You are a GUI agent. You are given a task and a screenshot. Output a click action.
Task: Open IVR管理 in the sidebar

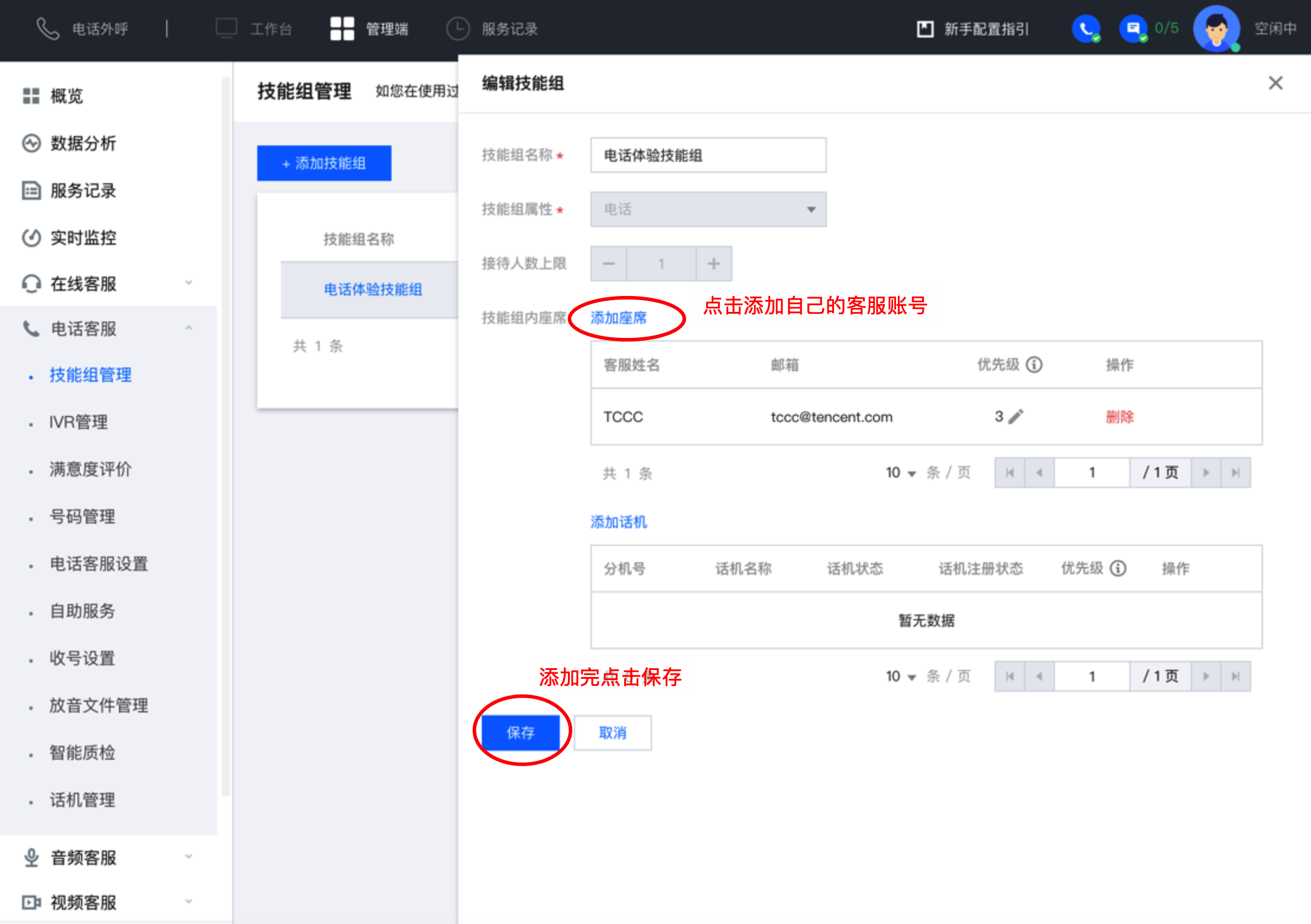pos(78,422)
